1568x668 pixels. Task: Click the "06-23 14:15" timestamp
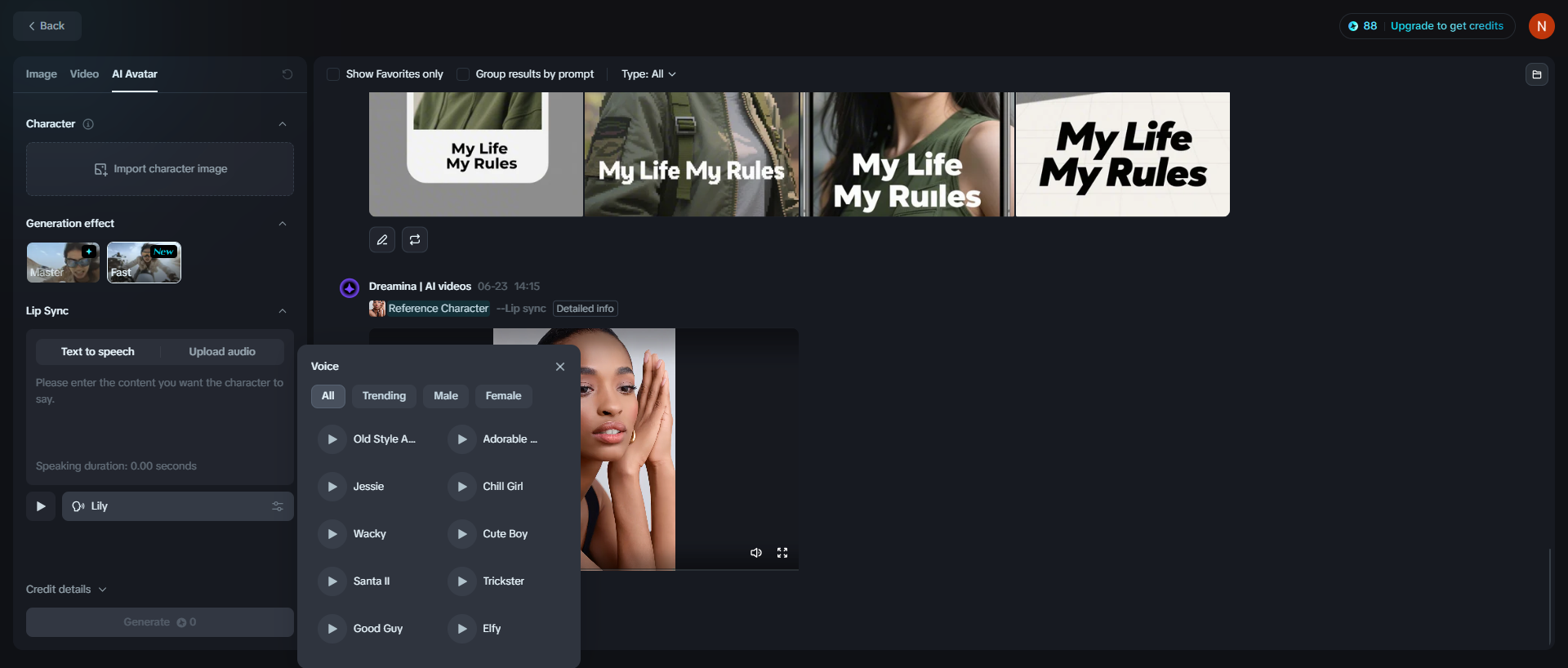(509, 287)
